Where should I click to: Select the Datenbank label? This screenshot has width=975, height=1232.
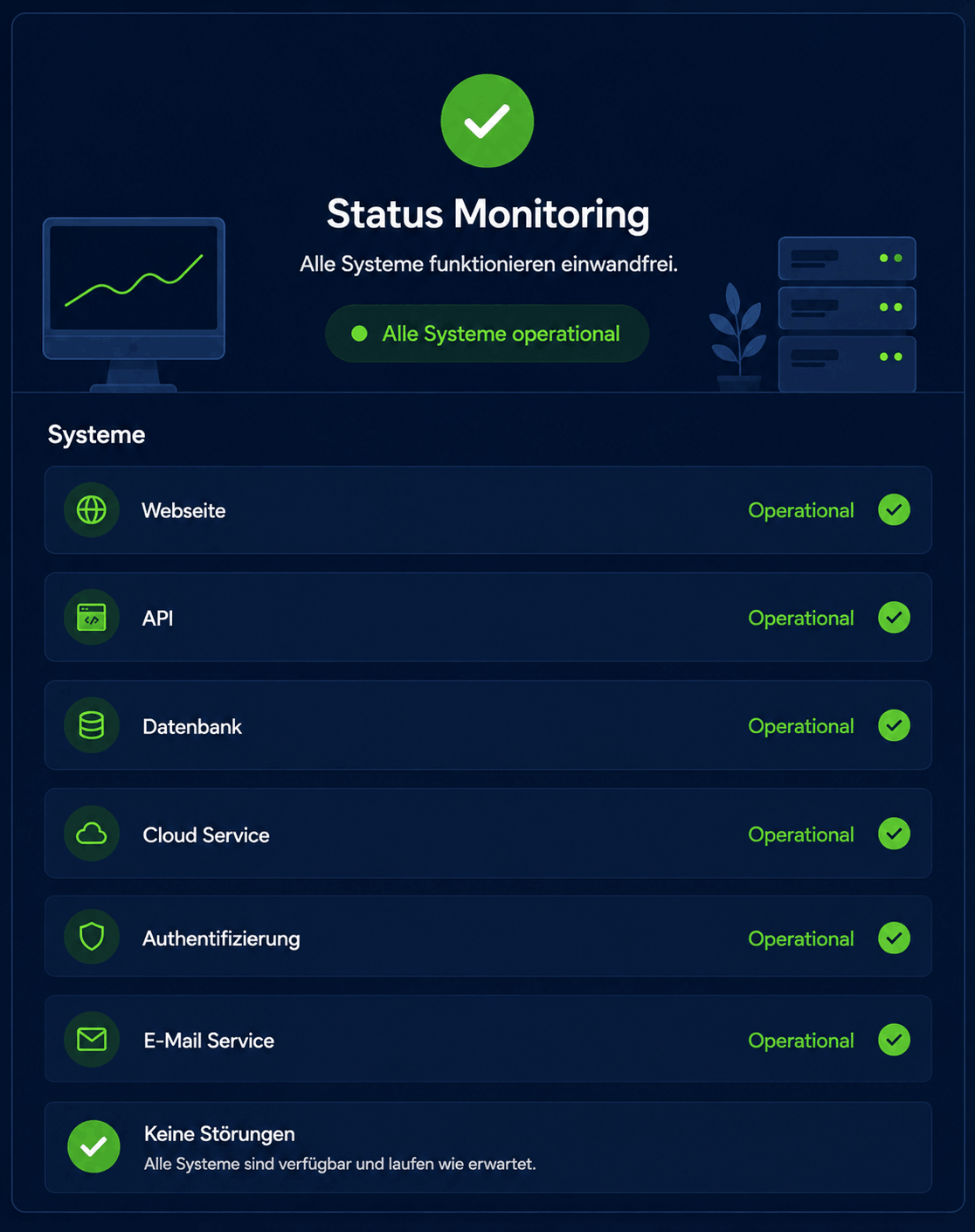(x=192, y=726)
